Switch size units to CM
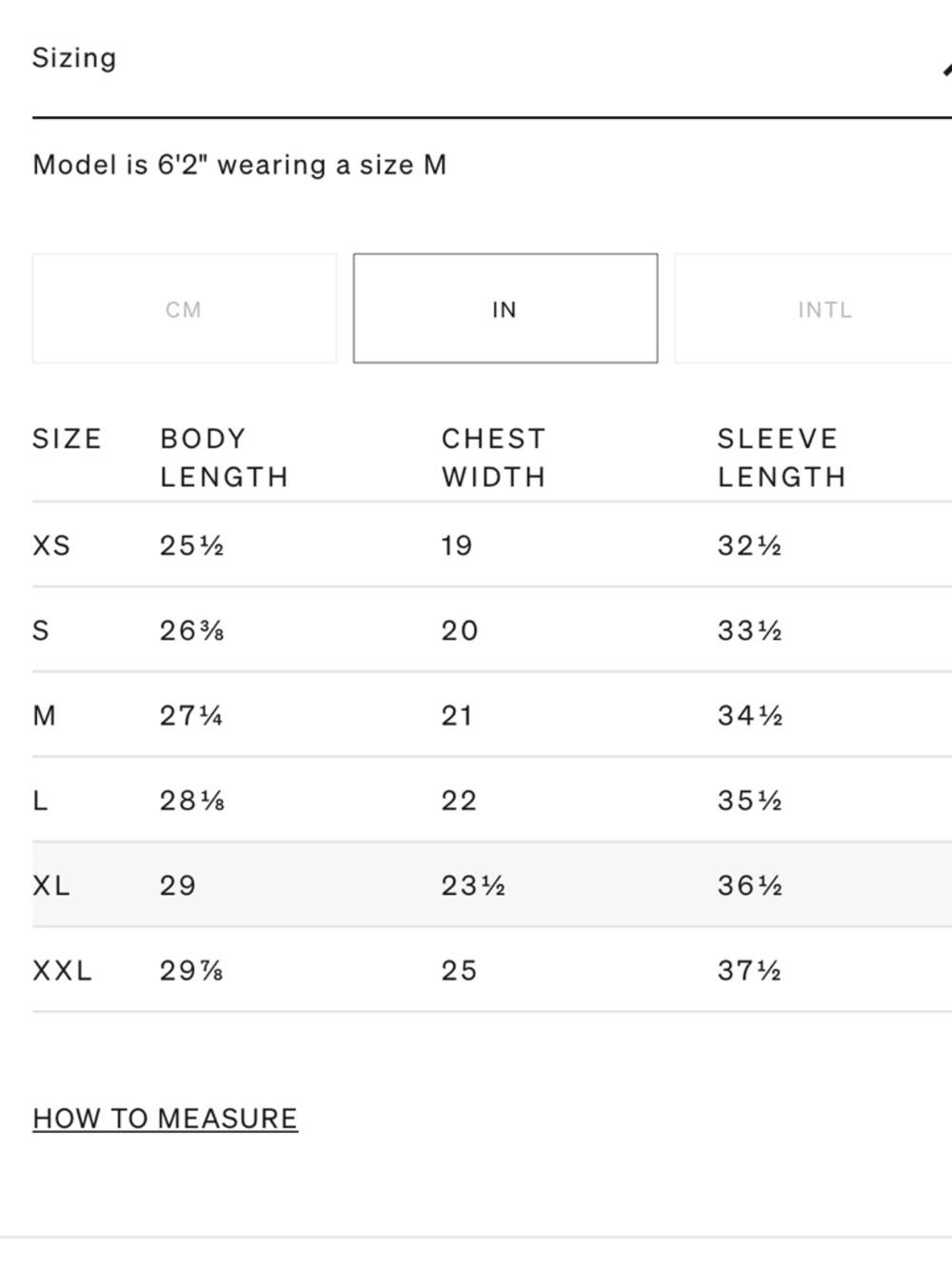 (x=184, y=308)
